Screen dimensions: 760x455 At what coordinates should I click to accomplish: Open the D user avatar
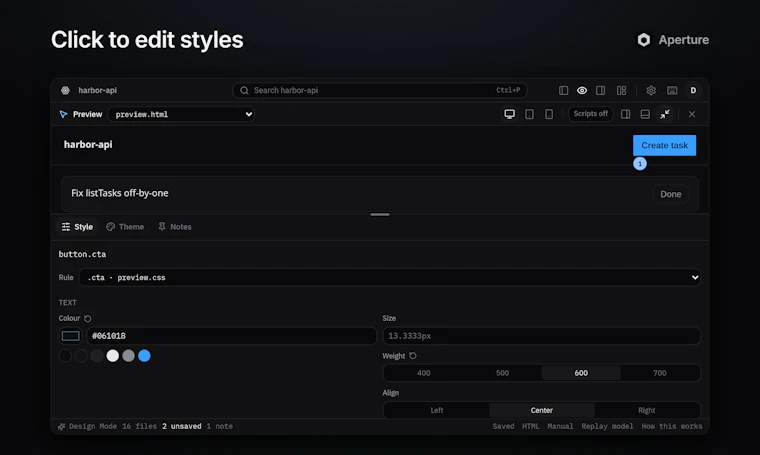(693, 91)
